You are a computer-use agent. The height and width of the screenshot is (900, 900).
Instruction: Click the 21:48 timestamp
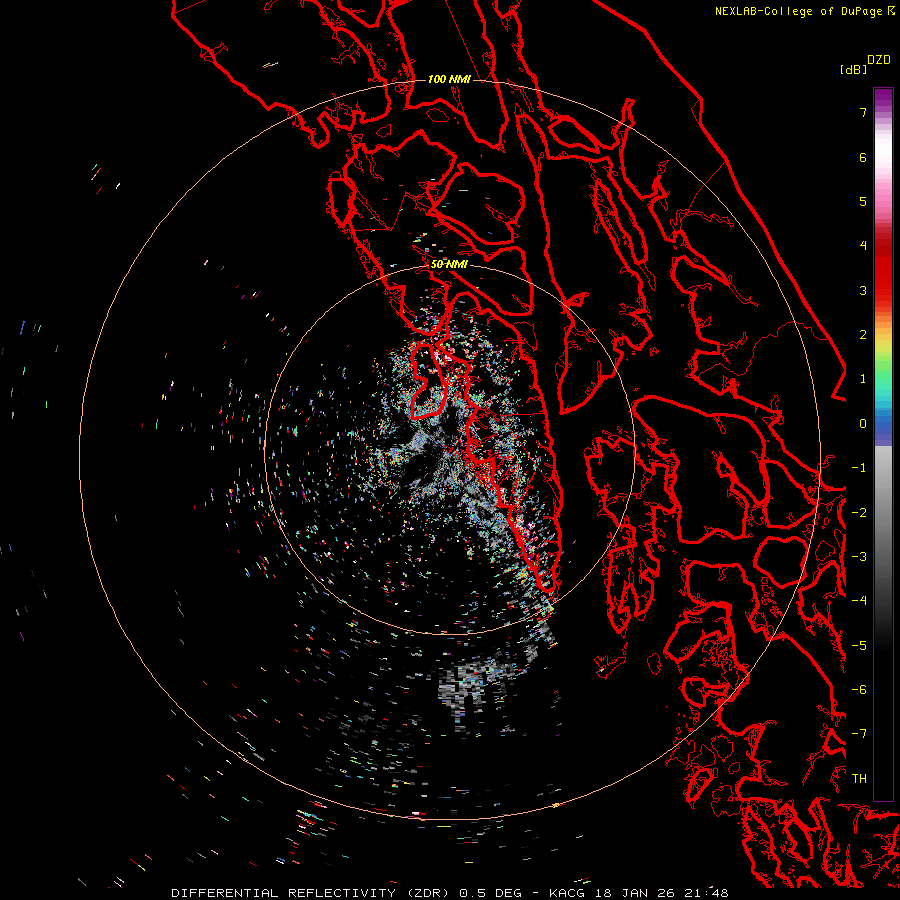[x=706, y=893]
